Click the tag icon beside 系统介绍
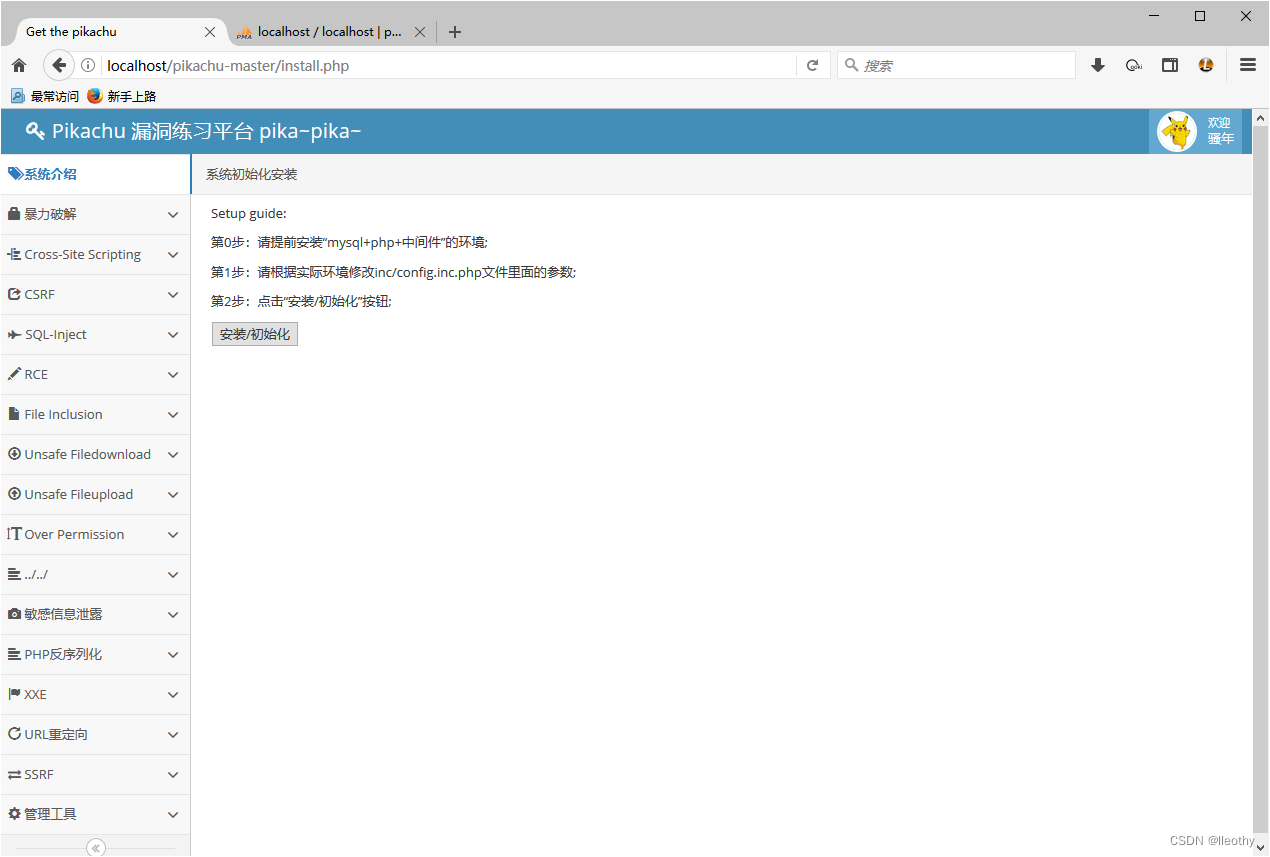 coord(15,174)
